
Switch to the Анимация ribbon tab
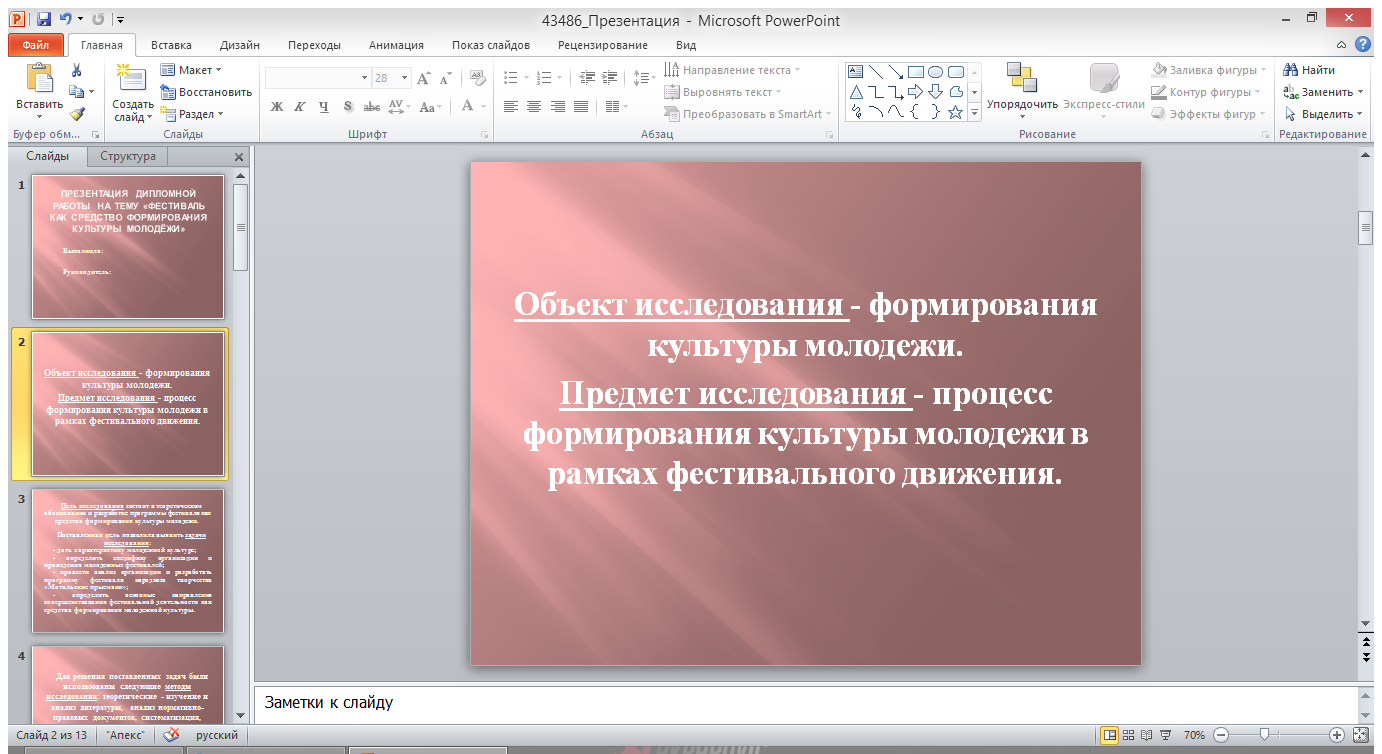coord(396,45)
